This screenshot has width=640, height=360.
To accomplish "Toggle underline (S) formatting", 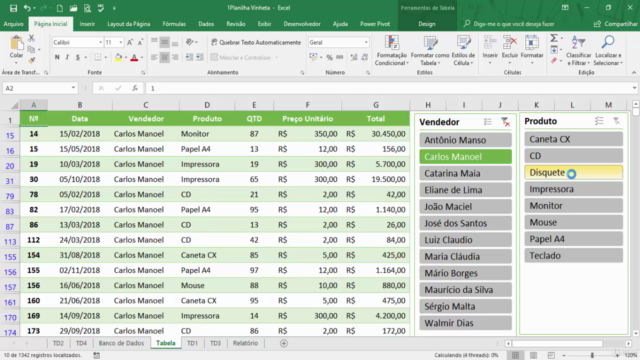I will click(78, 58).
